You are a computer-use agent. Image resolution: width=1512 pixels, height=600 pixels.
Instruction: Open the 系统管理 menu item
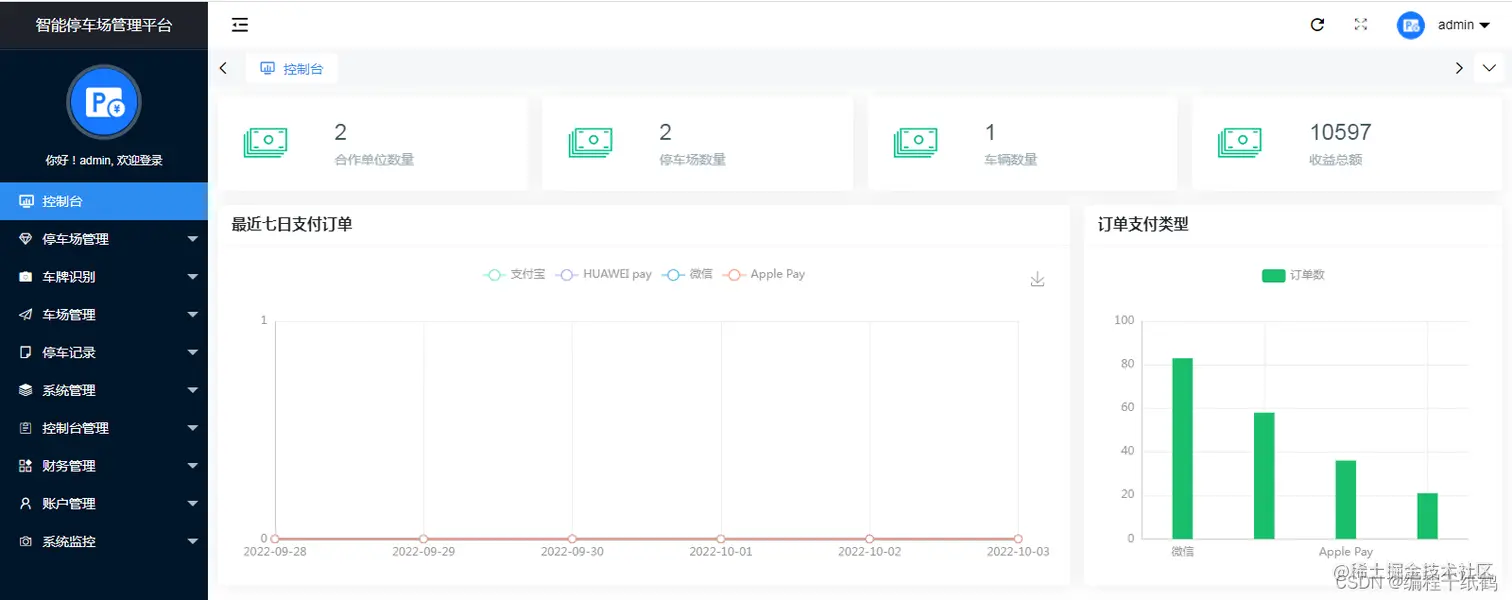point(104,391)
